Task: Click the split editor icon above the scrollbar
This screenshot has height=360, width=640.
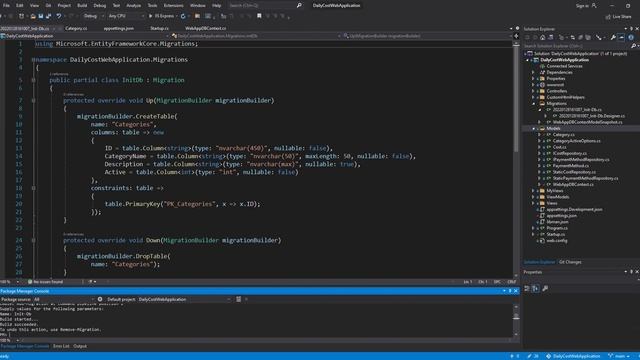Action: [516, 36]
